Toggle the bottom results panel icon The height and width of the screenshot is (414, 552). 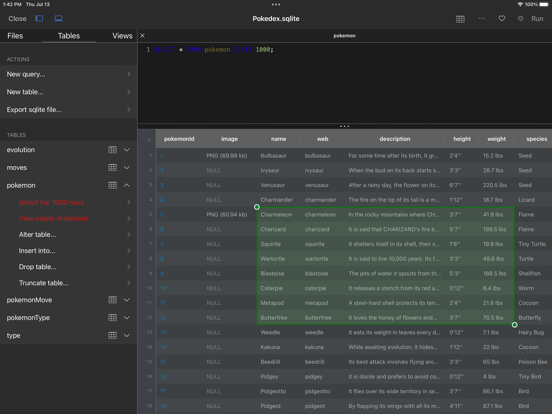tap(58, 18)
